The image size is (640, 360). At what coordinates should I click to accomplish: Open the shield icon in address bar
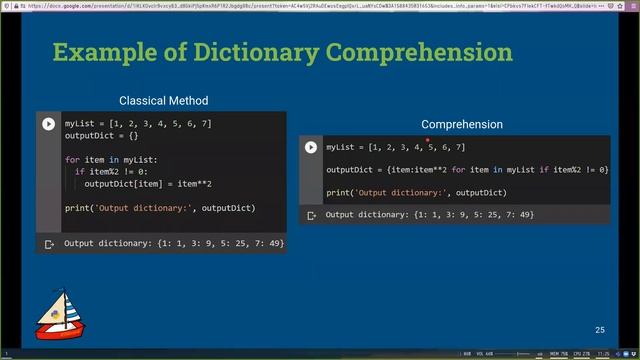tap(611, 6)
